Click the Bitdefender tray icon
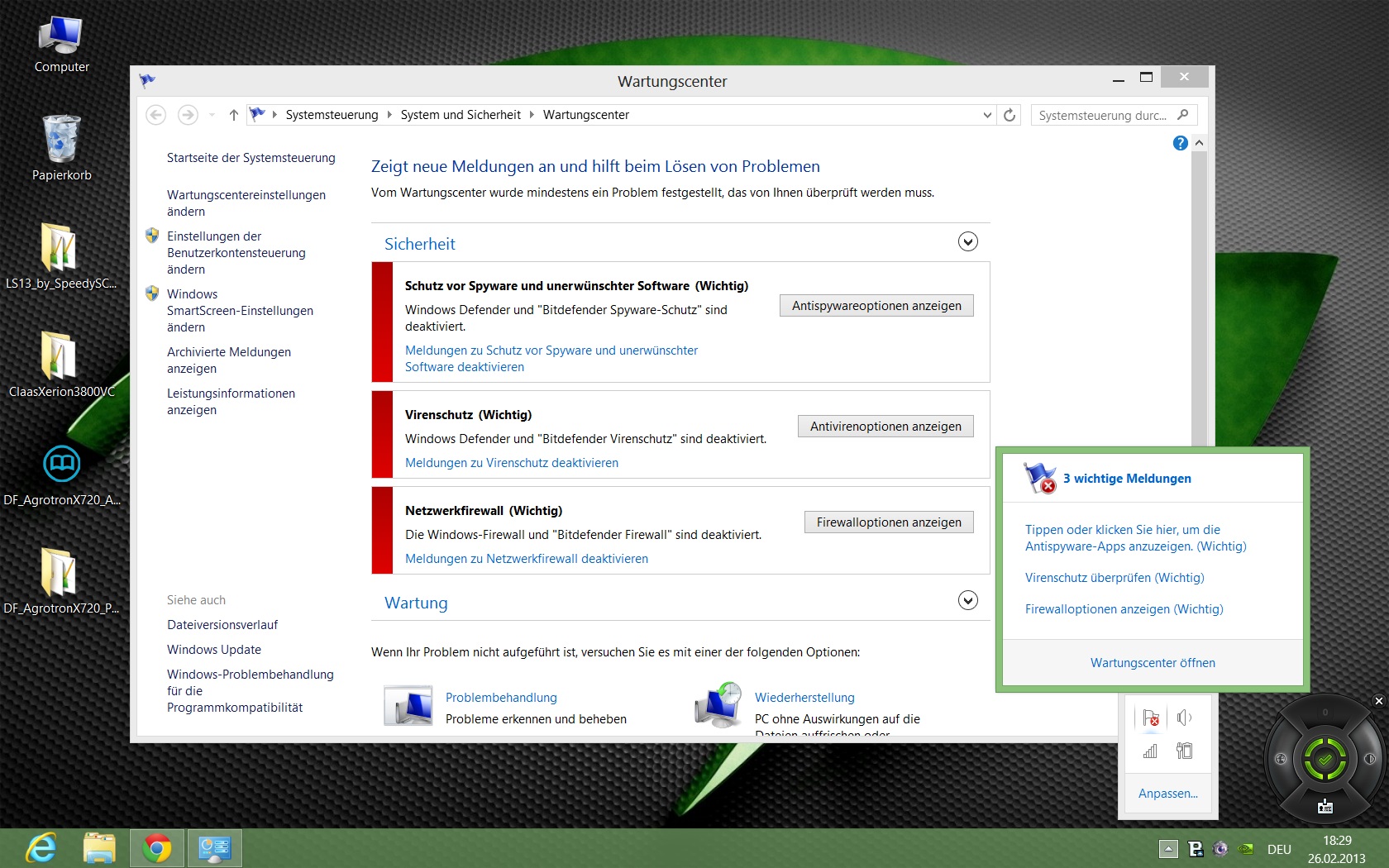This screenshot has height=868, width=1389. coord(1195,849)
